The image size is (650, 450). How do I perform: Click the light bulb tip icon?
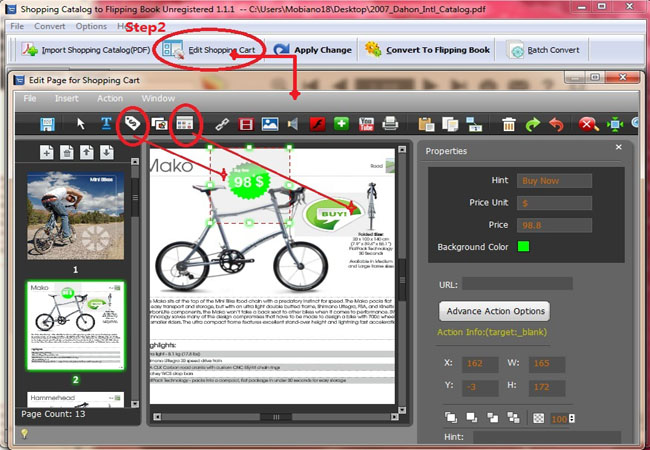point(24,434)
